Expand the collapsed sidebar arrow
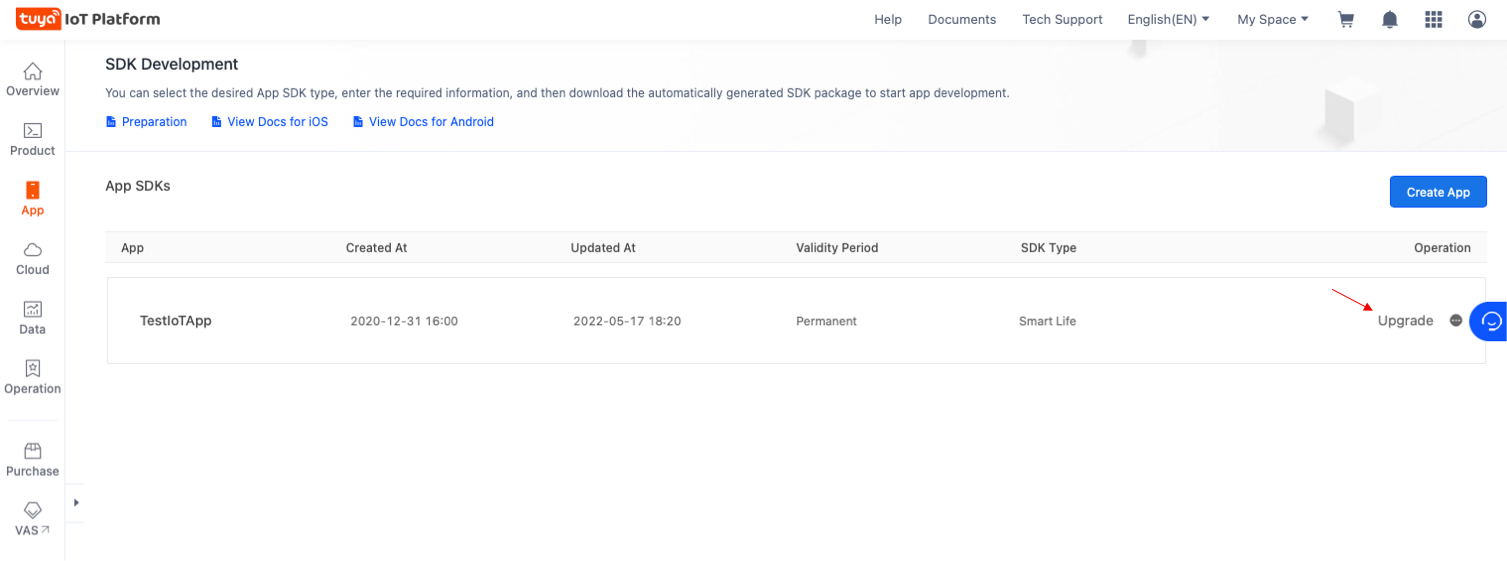The width and height of the screenshot is (1507, 561). 76,502
